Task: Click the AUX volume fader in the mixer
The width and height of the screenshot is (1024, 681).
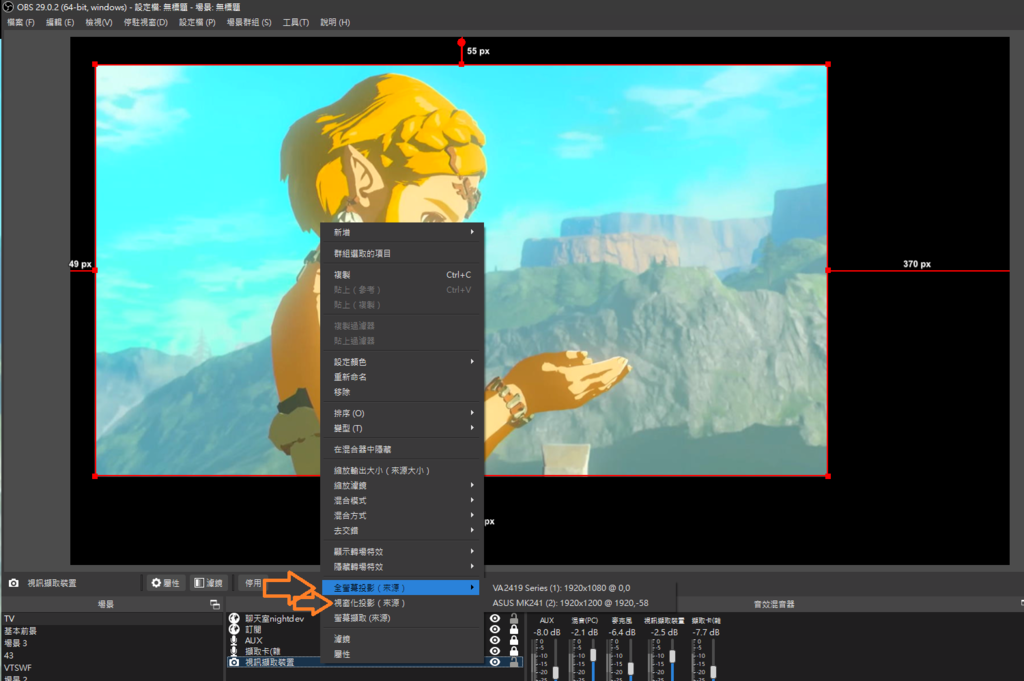Action: pos(556,671)
